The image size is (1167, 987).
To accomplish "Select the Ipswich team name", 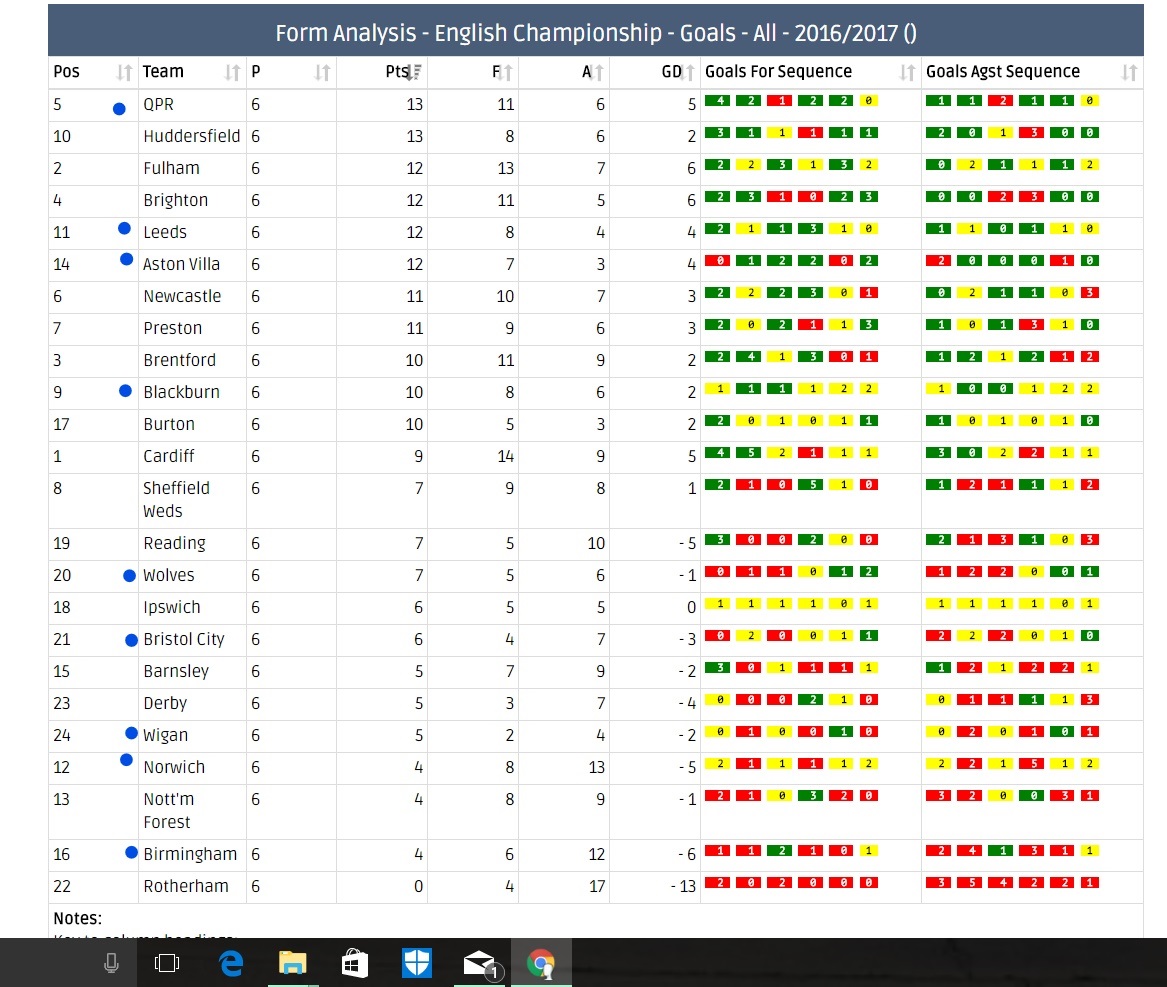I will pyautogui.click(x=172, y=607).
